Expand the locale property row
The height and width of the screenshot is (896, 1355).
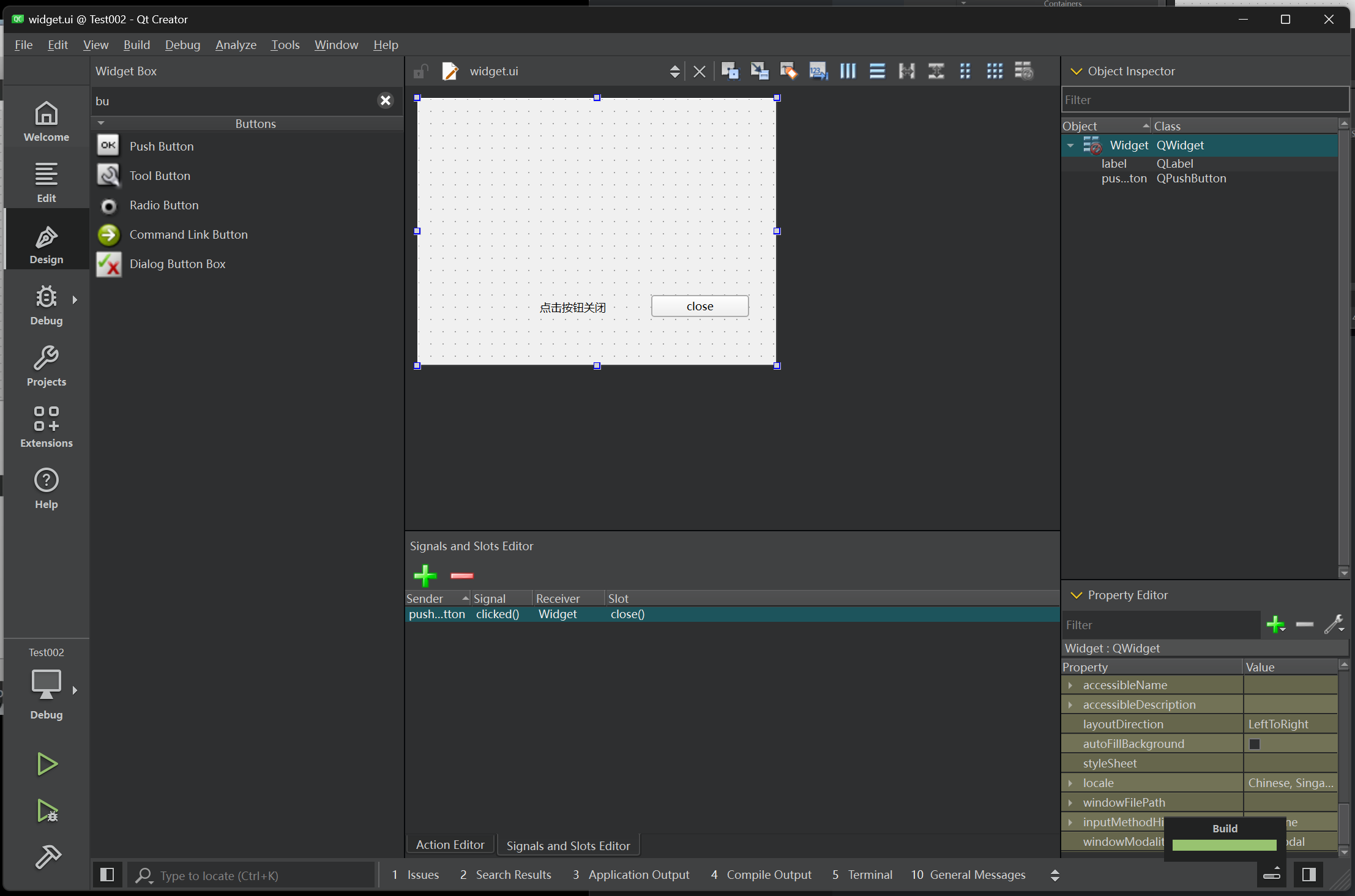point(1070,783)
